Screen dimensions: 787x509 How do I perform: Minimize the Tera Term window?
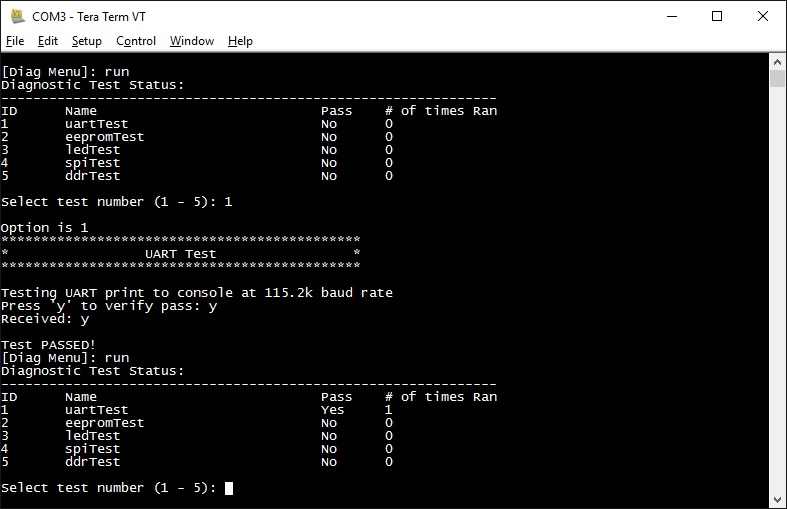tap(670, 16)
